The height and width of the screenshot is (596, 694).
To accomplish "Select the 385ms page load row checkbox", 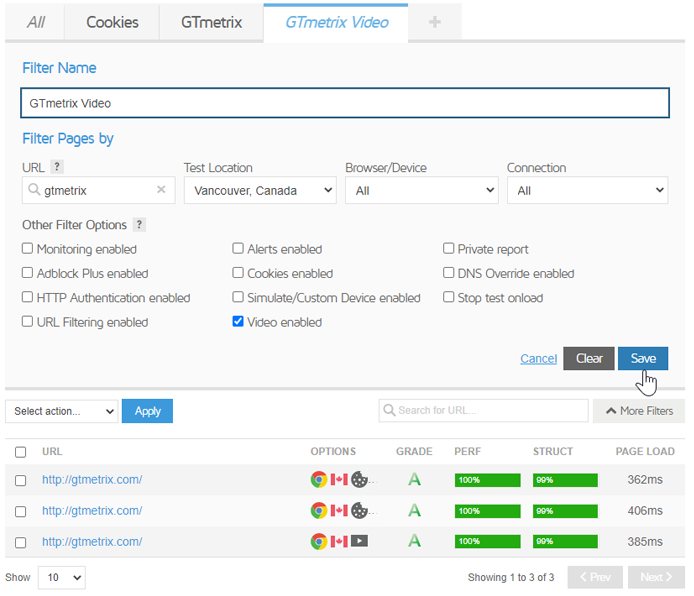I will [x=20, y=542].
